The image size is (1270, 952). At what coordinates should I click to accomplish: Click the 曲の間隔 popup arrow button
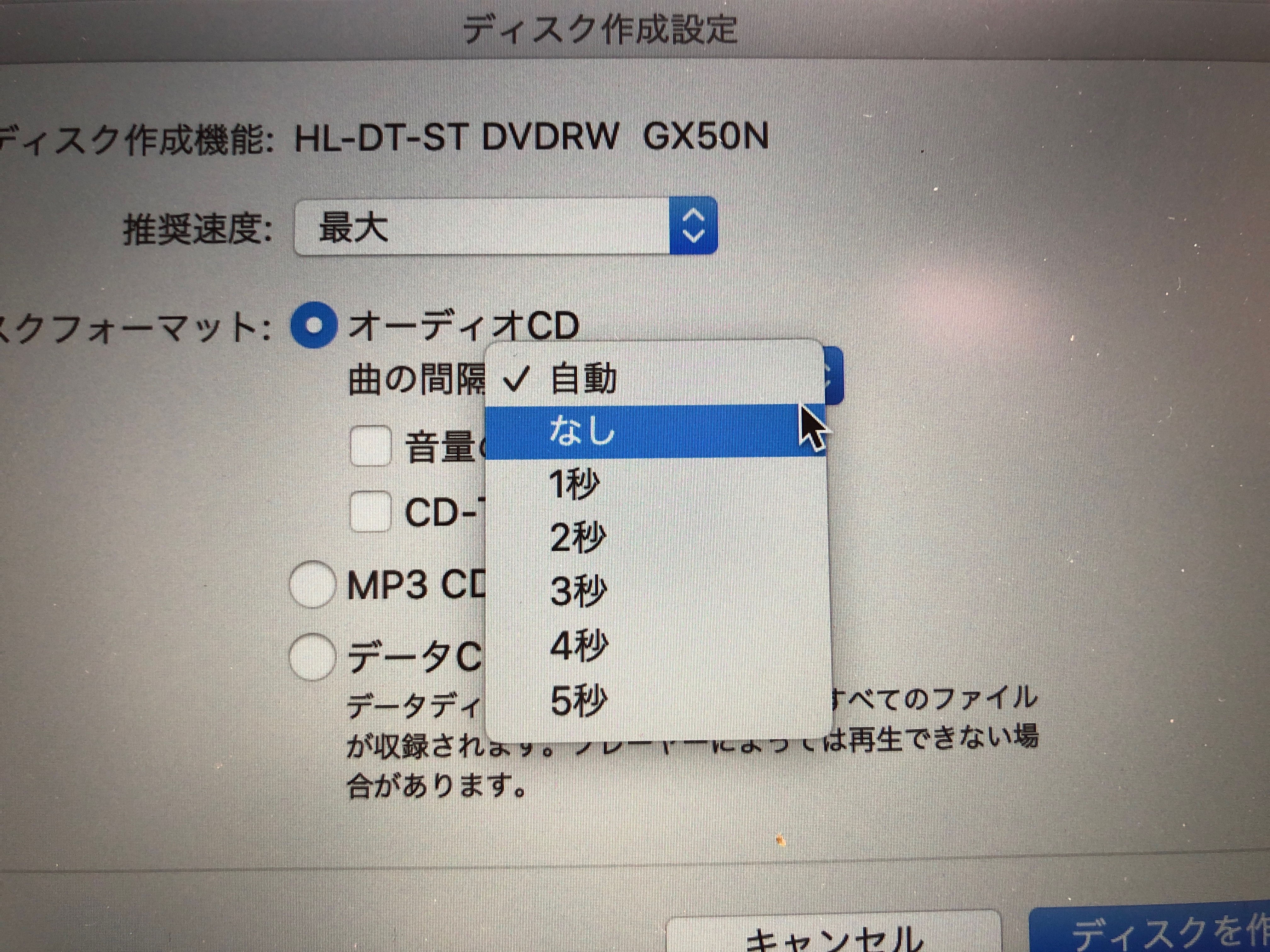(x=834, y=376)
